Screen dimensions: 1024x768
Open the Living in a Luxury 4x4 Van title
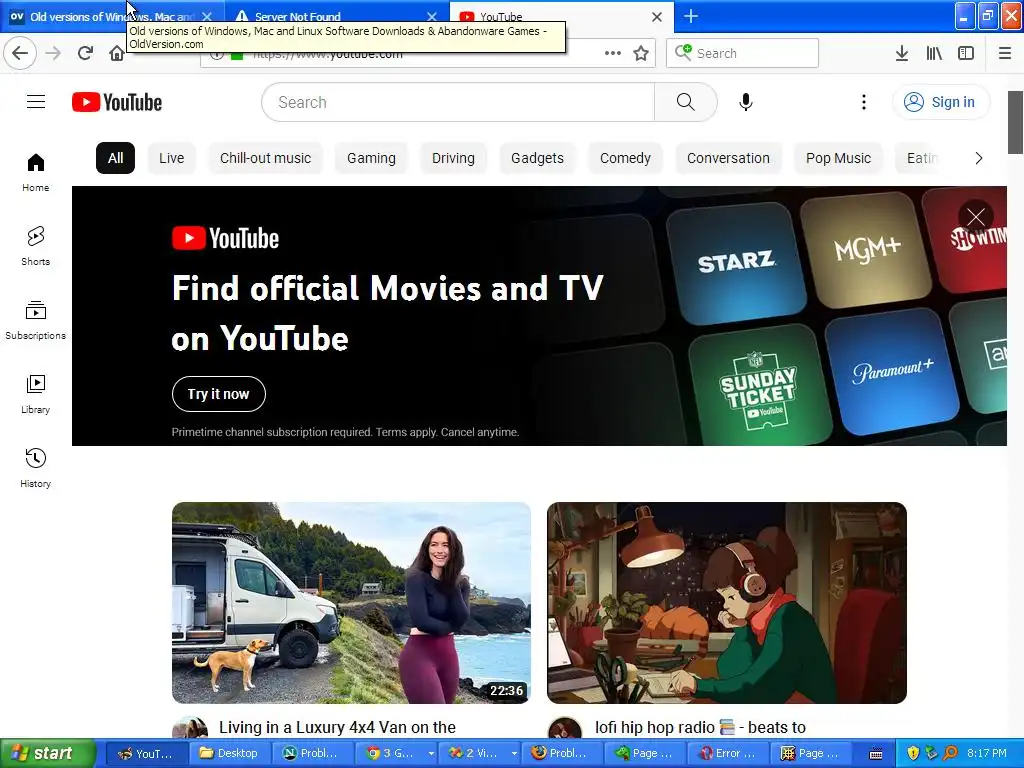tap(338, 727)
